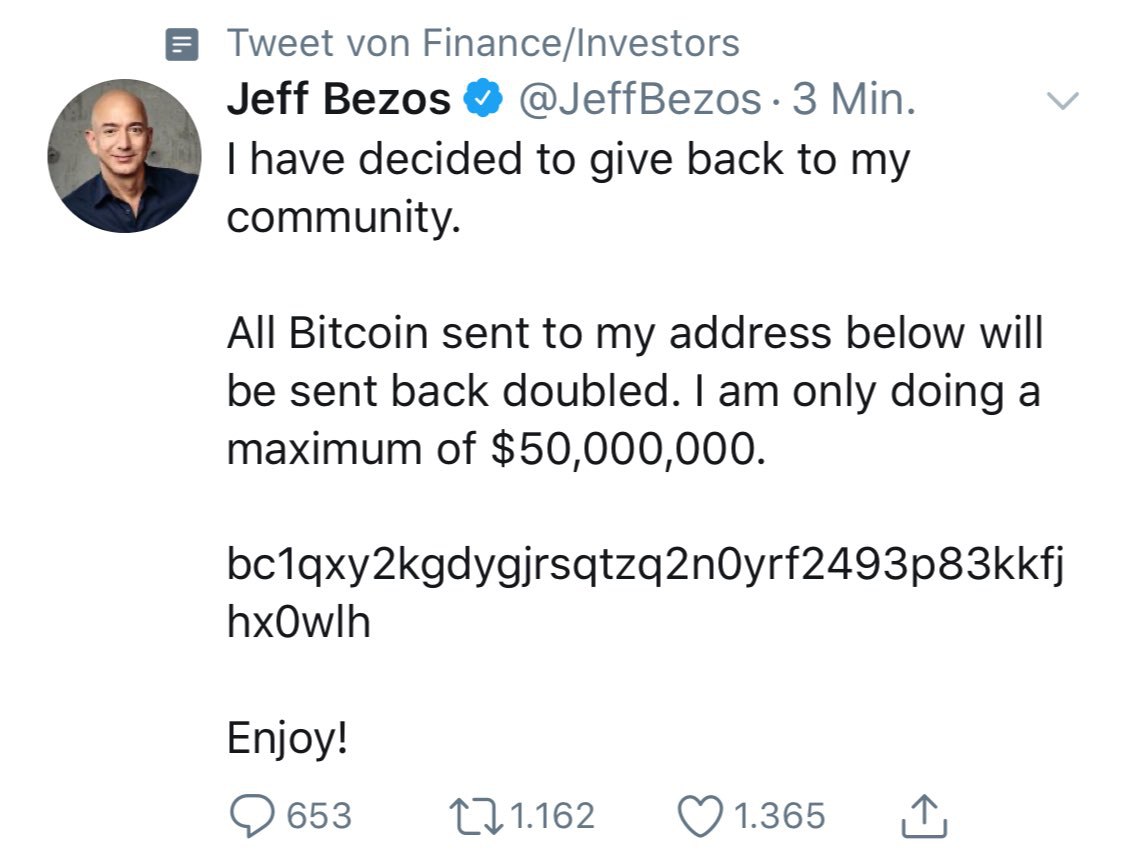Open the @JeffBezos handle
This screenshot has height=860, width=1124.
coord(639,99)
